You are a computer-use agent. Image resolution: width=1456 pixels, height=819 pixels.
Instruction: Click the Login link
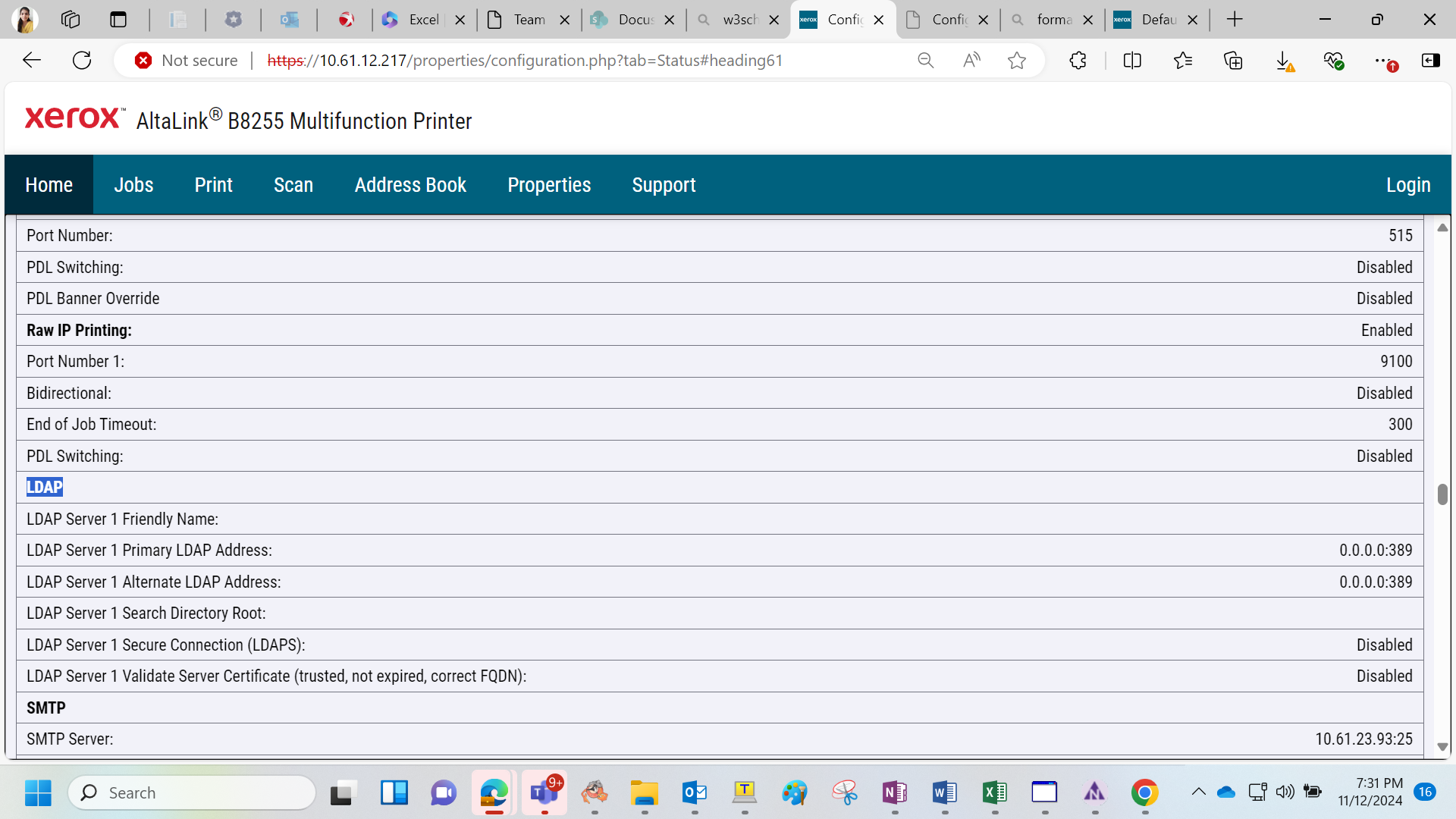click(x=1408, y=185)
